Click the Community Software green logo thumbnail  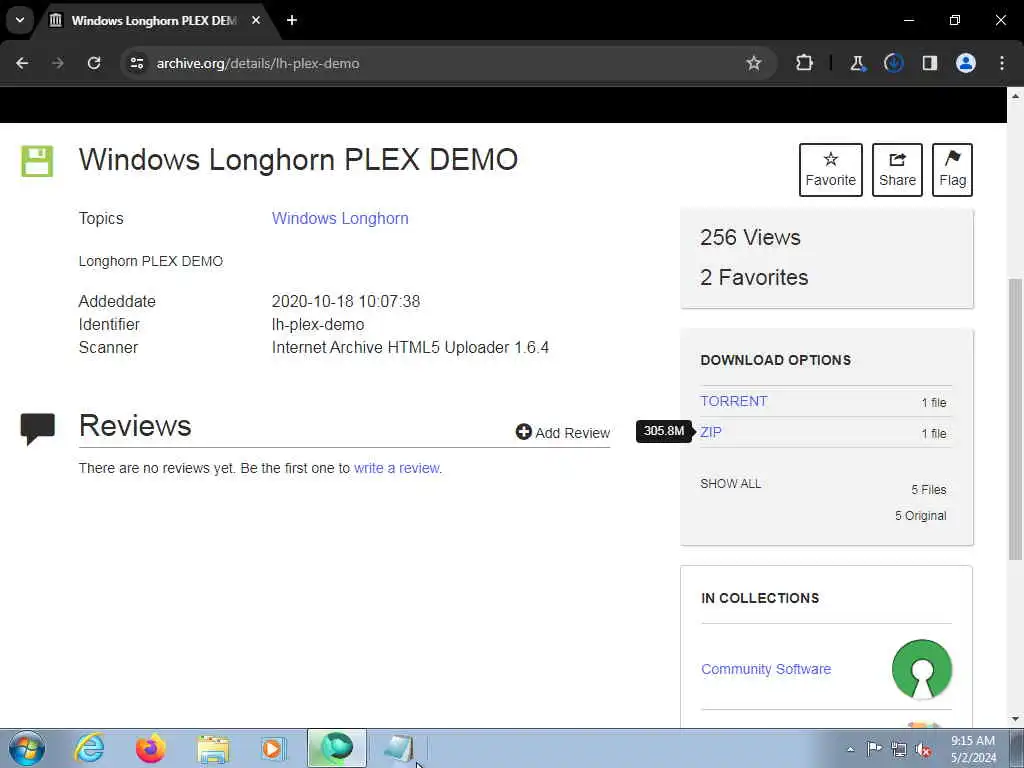click(x=921, y=669)
